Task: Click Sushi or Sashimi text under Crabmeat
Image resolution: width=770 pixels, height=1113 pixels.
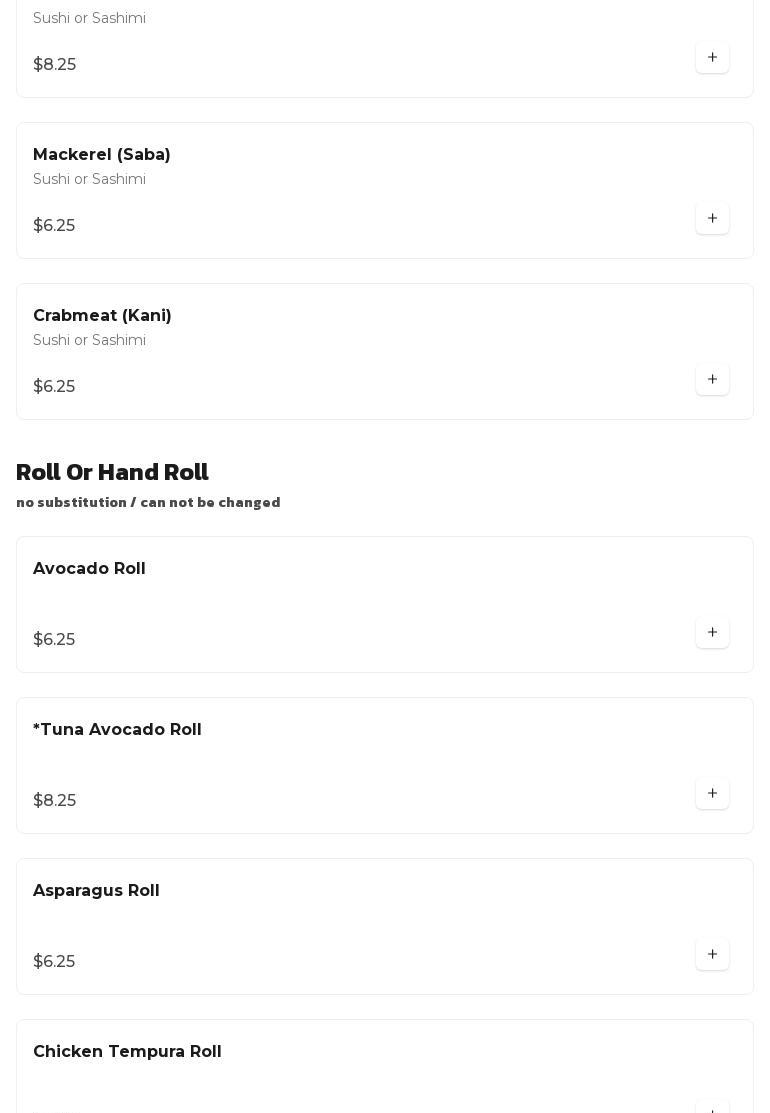Action: coord(89,340)
